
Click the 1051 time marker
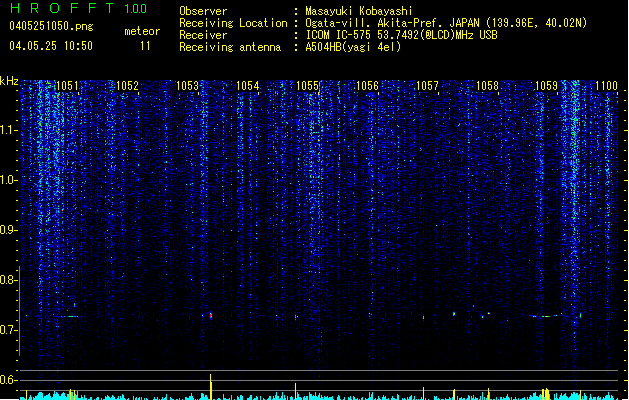[x=67, y=86]
